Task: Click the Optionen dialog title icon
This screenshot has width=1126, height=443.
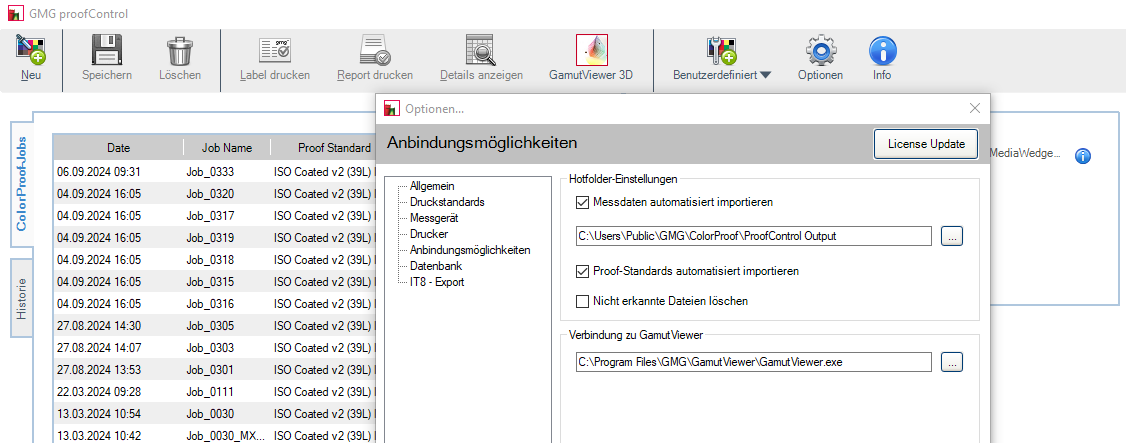Action: [x=391, y=108]
